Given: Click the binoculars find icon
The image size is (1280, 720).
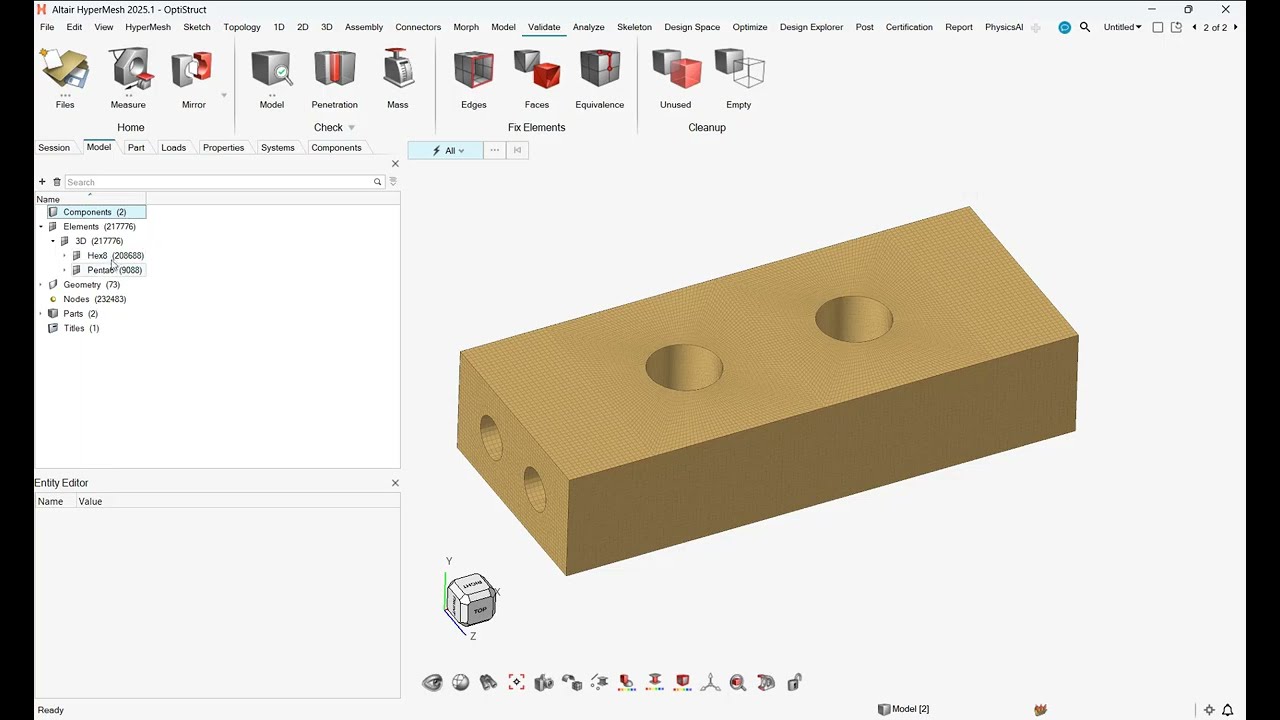Looking at the screenshot, I should (488, 682).
